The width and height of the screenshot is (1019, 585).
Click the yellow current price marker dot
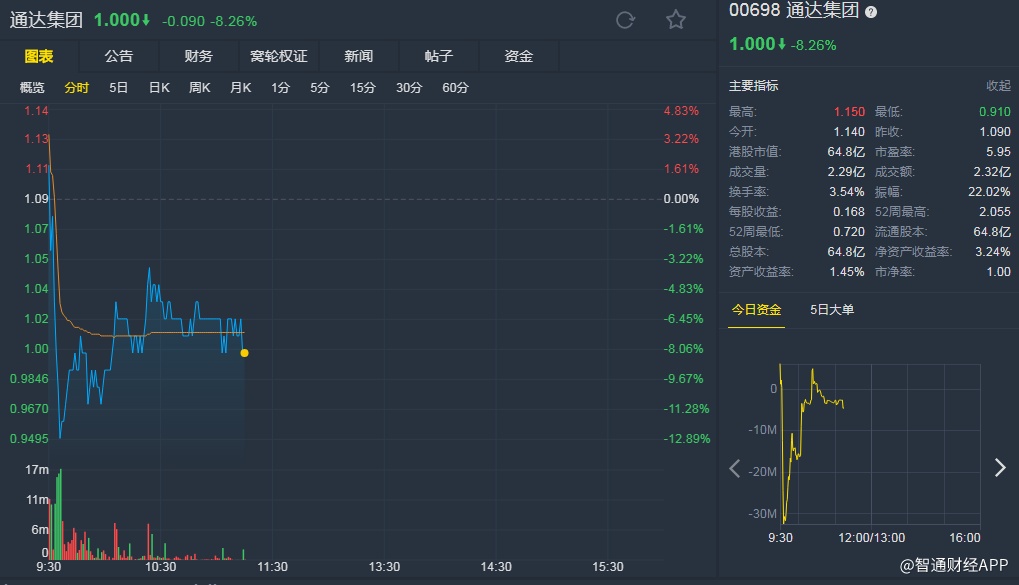click(x=244, y=353)
